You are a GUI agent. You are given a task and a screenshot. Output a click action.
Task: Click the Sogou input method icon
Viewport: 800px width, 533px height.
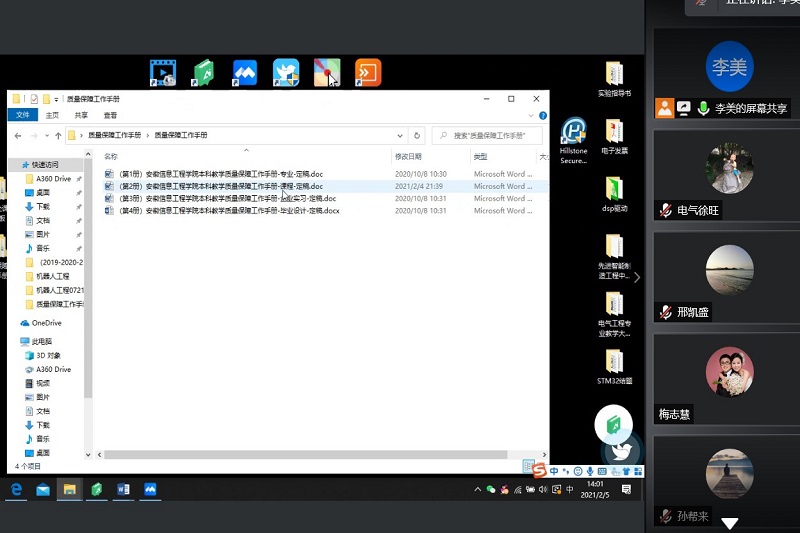point(539,471)
